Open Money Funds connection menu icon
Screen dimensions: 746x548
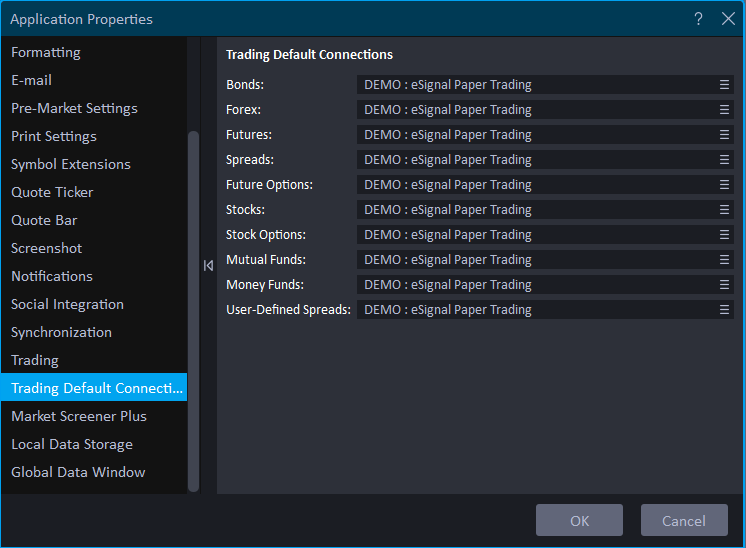724,284
